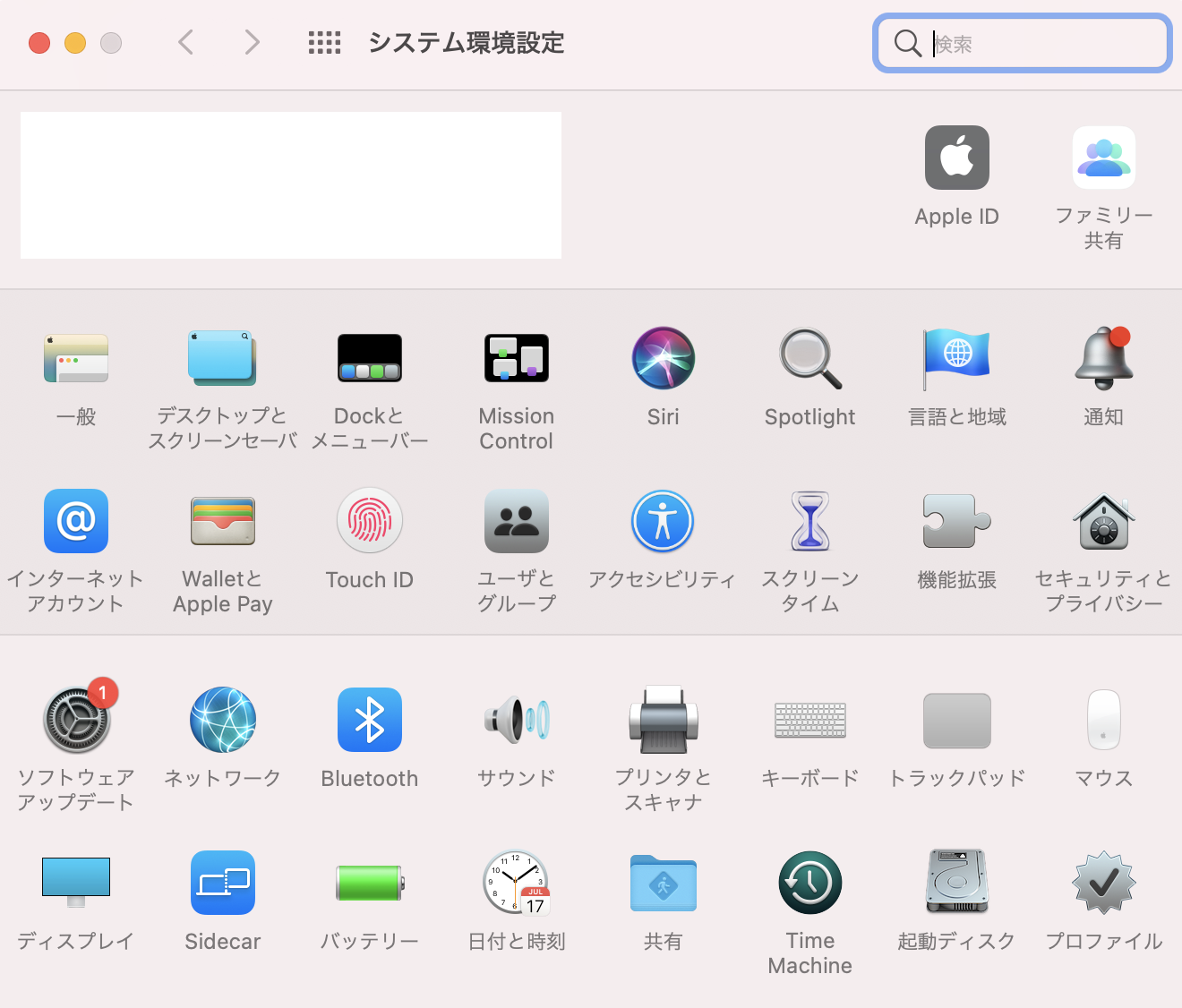Screen dimensions: 1182x1008
Task: Open Time Machine settings
Action: [809, 883]
